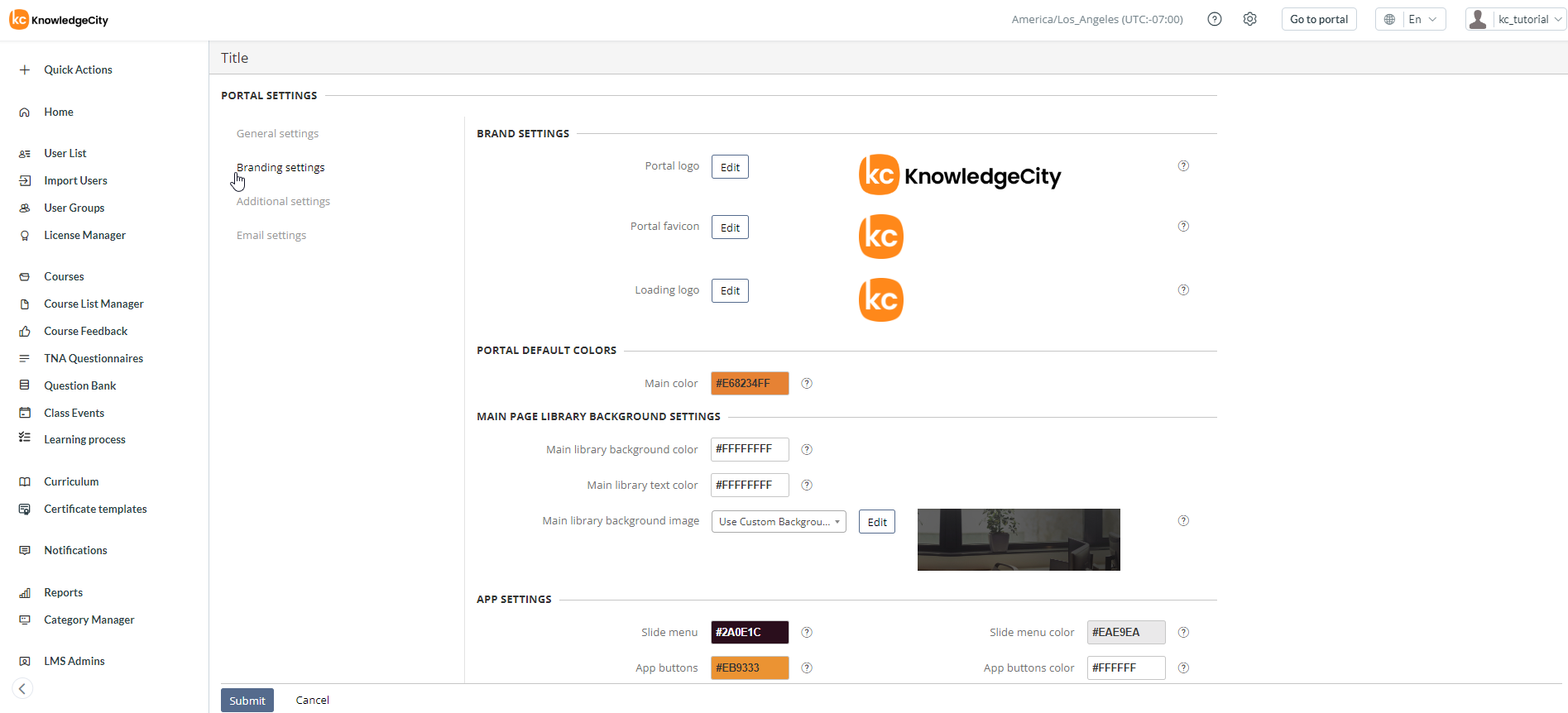The height and width of the screenshot is (713, 1568).
Task: Click Edit button for Portal favicon
Action: click(x=730, y=227)
